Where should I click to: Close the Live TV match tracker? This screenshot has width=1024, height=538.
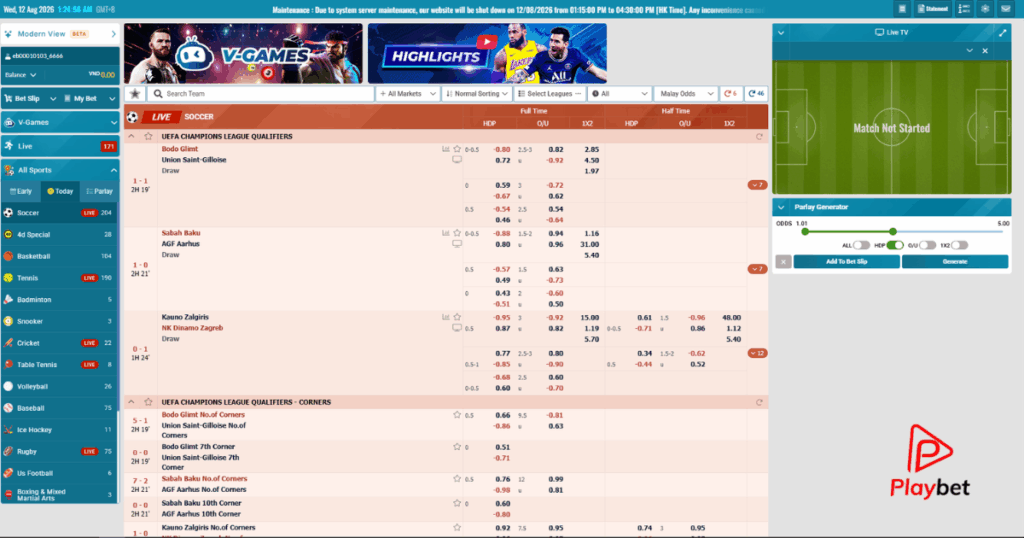985,51
